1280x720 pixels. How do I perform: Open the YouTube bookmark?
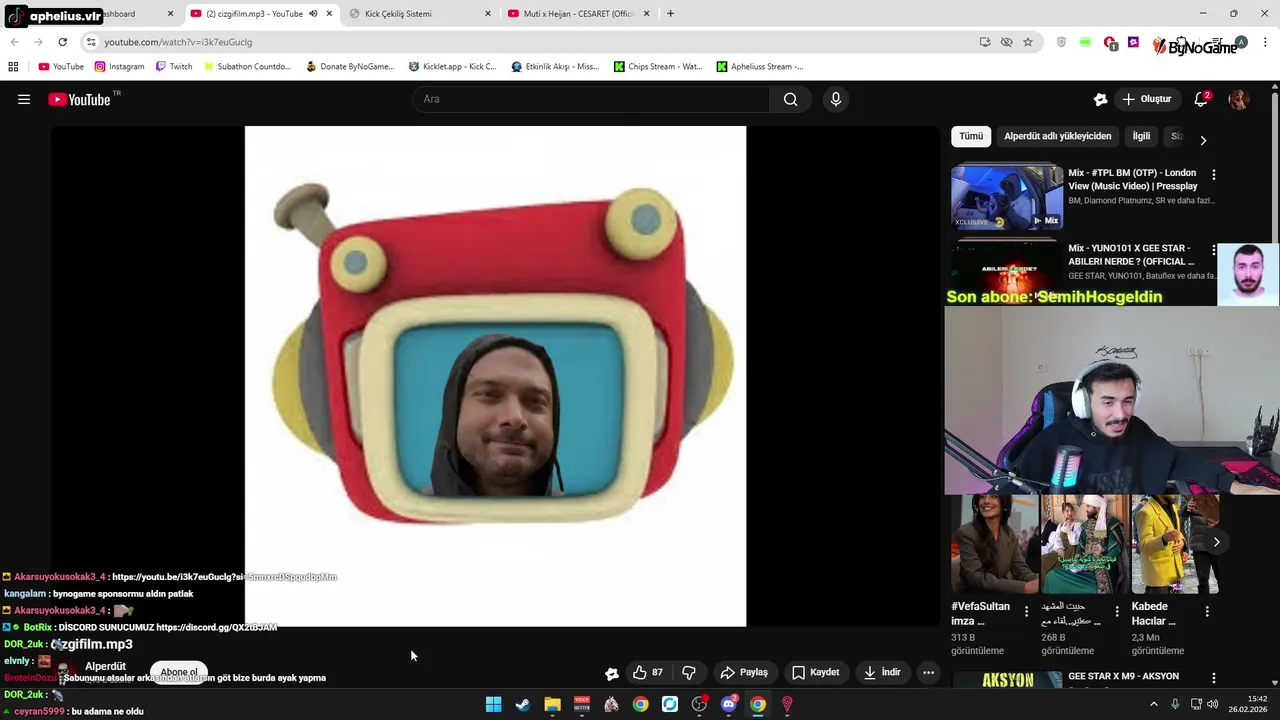[x=61, y=66]
